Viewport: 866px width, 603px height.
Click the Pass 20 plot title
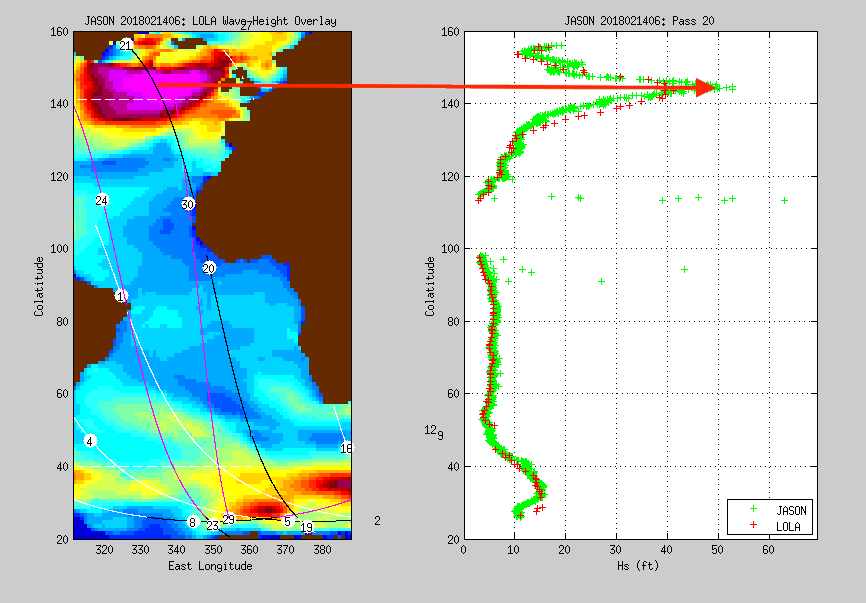pos(639,20)
